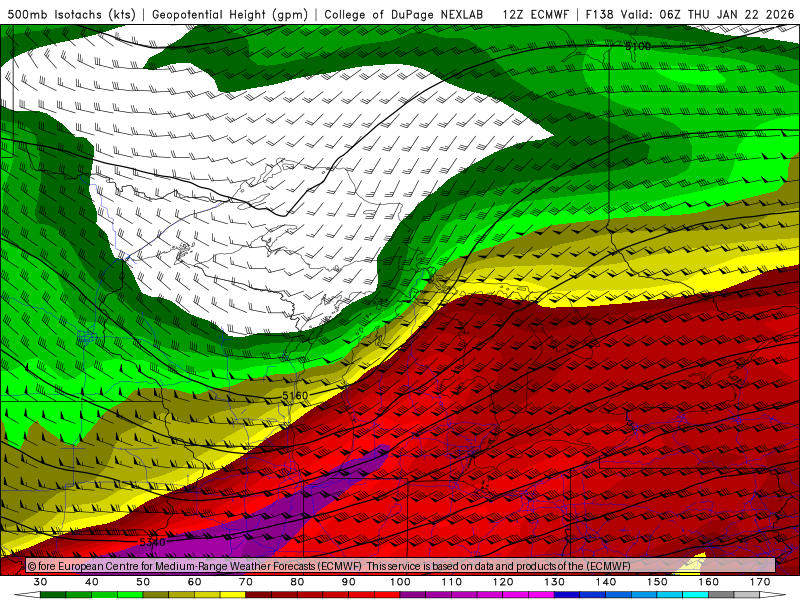Click the 150 knot colorbar label
Viewport: 800px width, 600px height.
658,582
